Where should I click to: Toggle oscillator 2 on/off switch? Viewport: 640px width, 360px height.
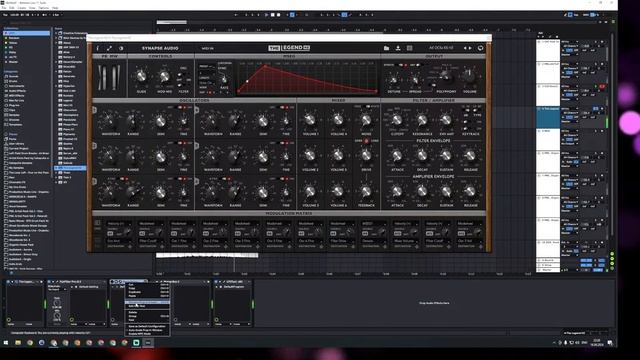182,143
